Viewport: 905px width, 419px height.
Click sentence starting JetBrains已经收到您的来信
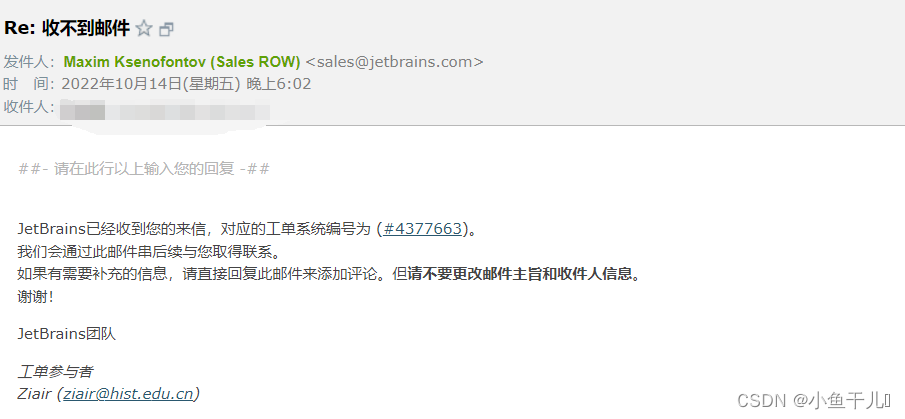point(247,229)
